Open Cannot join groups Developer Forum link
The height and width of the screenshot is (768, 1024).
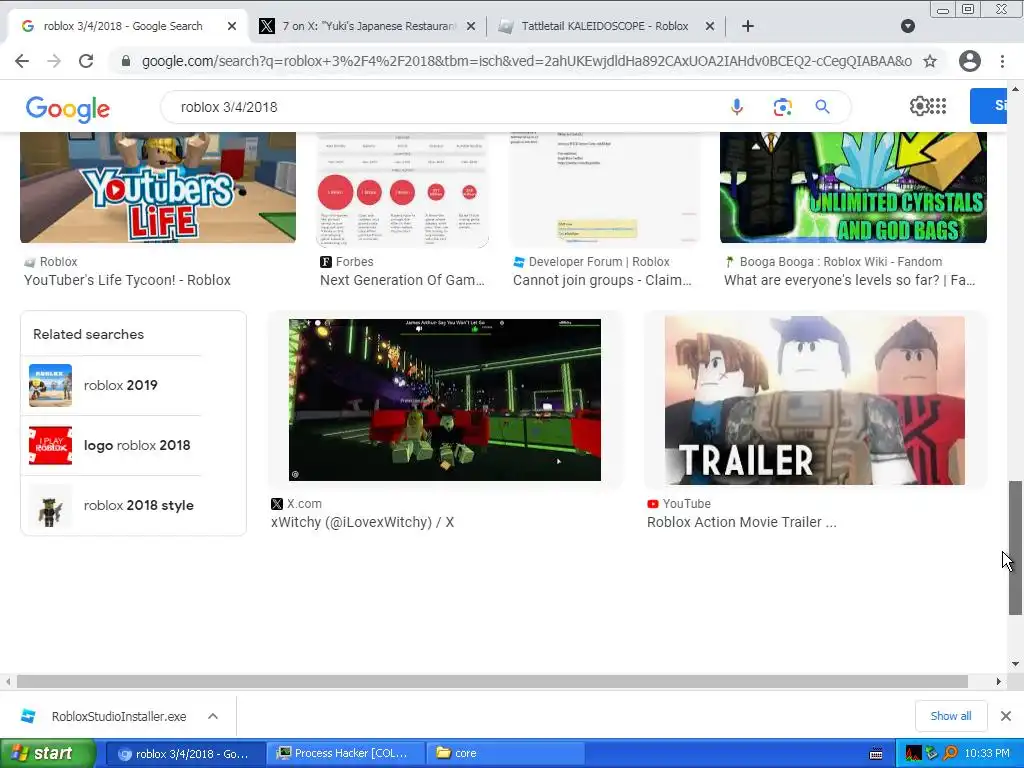602,280
